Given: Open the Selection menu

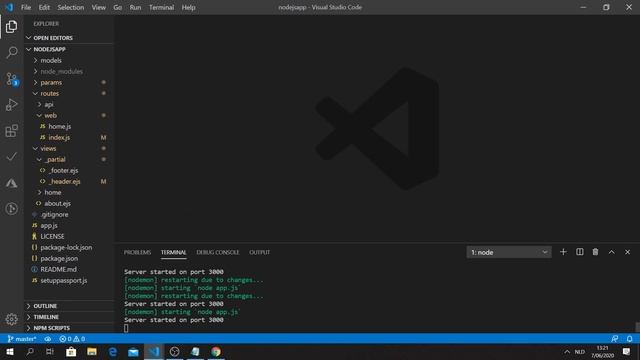Looking at the screenshot, I should coord(71,7).
